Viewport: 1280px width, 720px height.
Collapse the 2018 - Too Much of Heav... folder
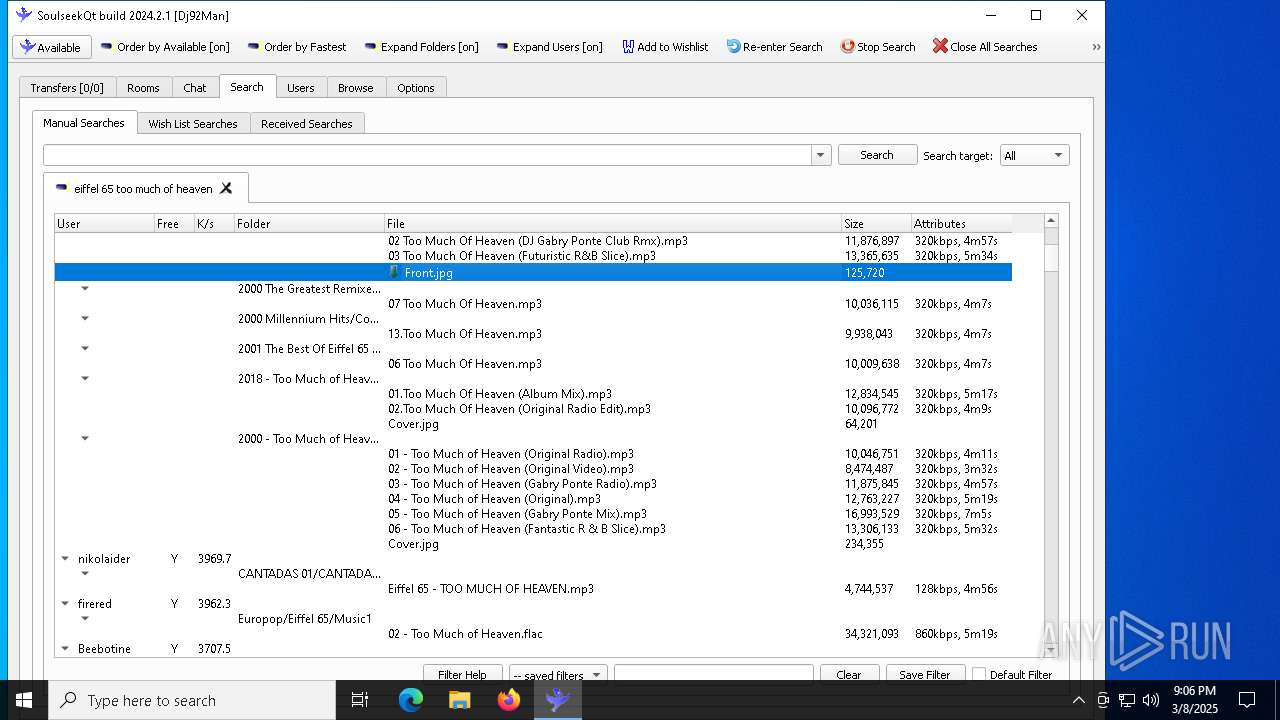pos(85,379)
